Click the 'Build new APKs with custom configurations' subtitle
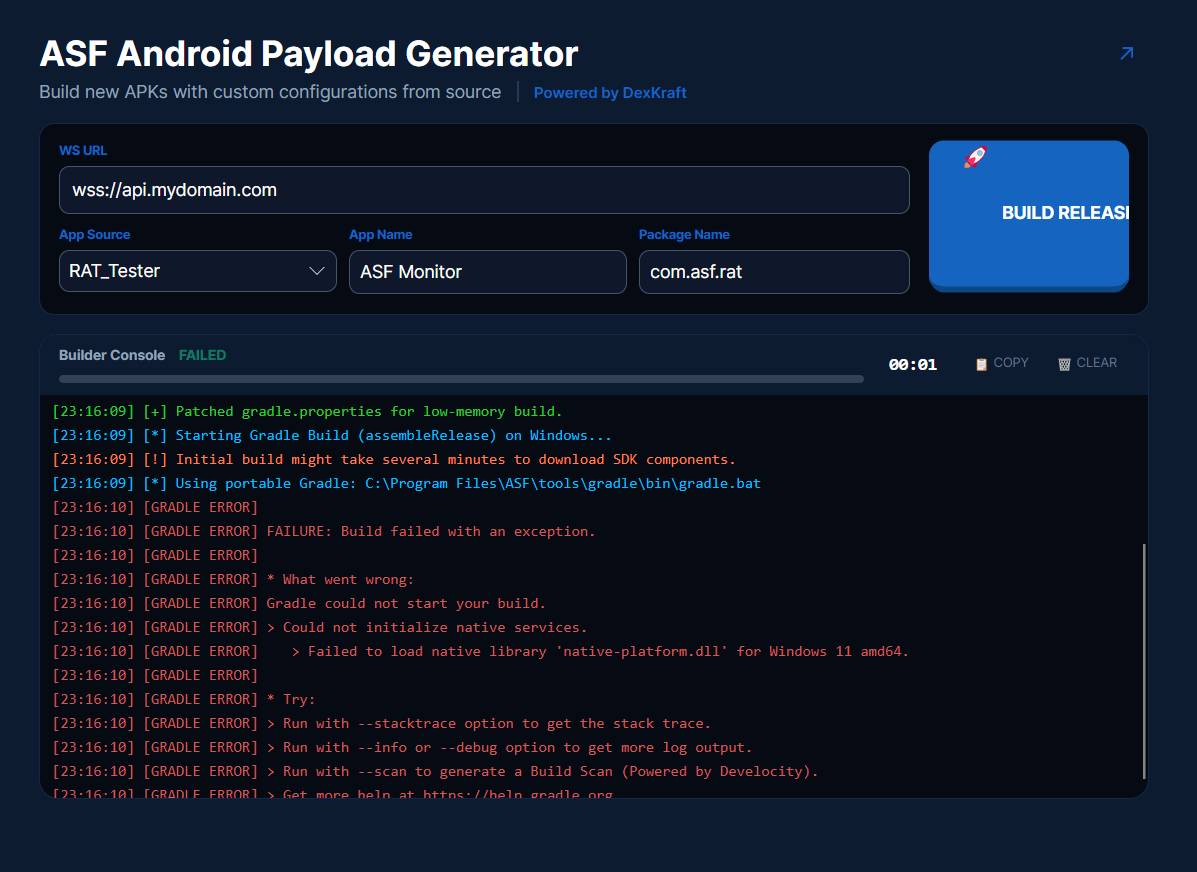 (x=270, y=92)
